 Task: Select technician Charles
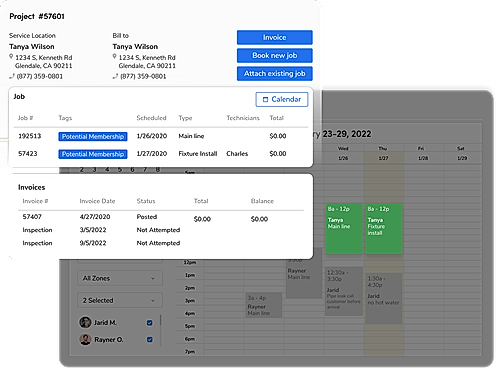[x=237, y=154]
